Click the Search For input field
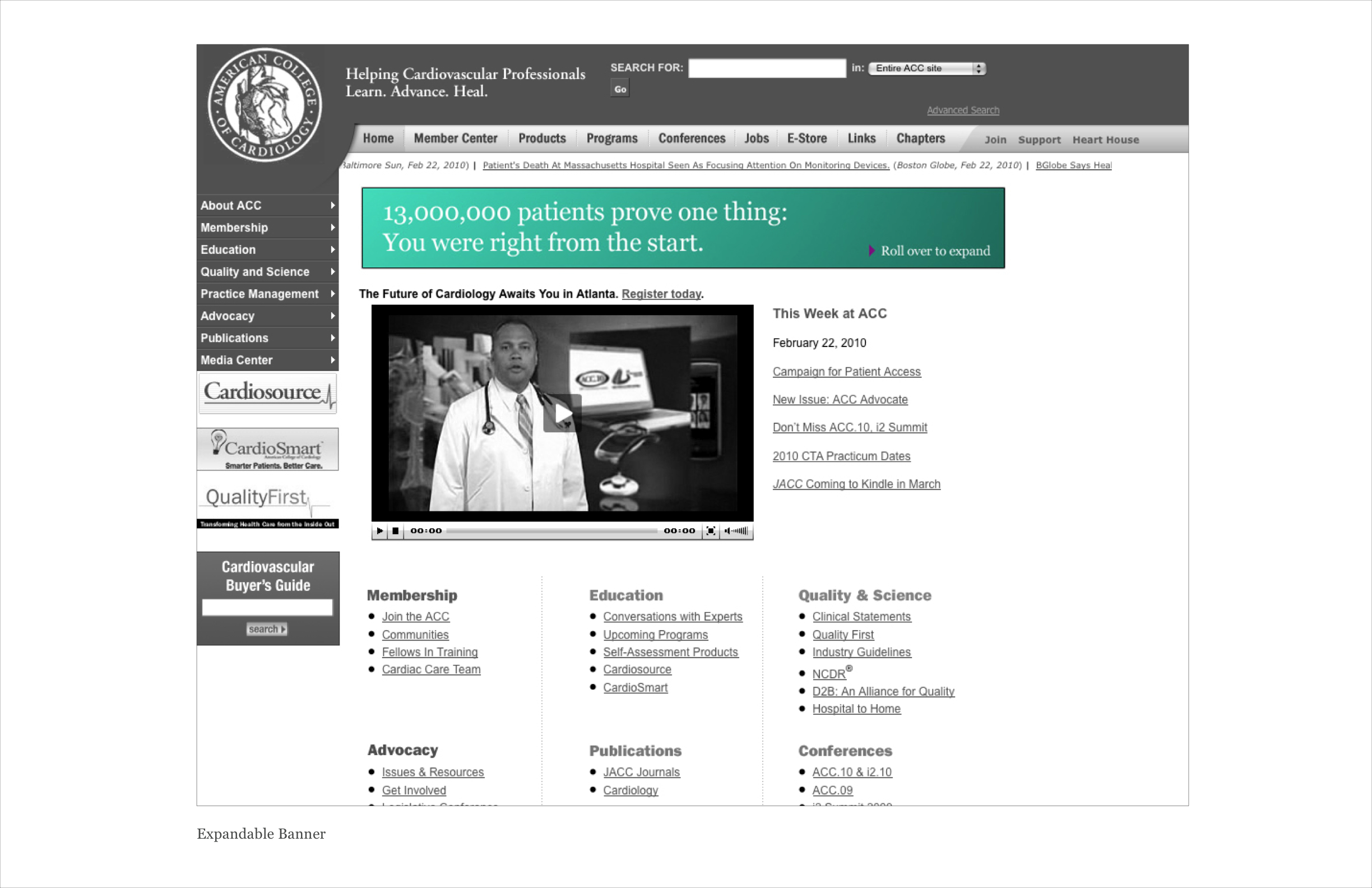The height and width of the screenshot is (888, 1372). [767, 68]
